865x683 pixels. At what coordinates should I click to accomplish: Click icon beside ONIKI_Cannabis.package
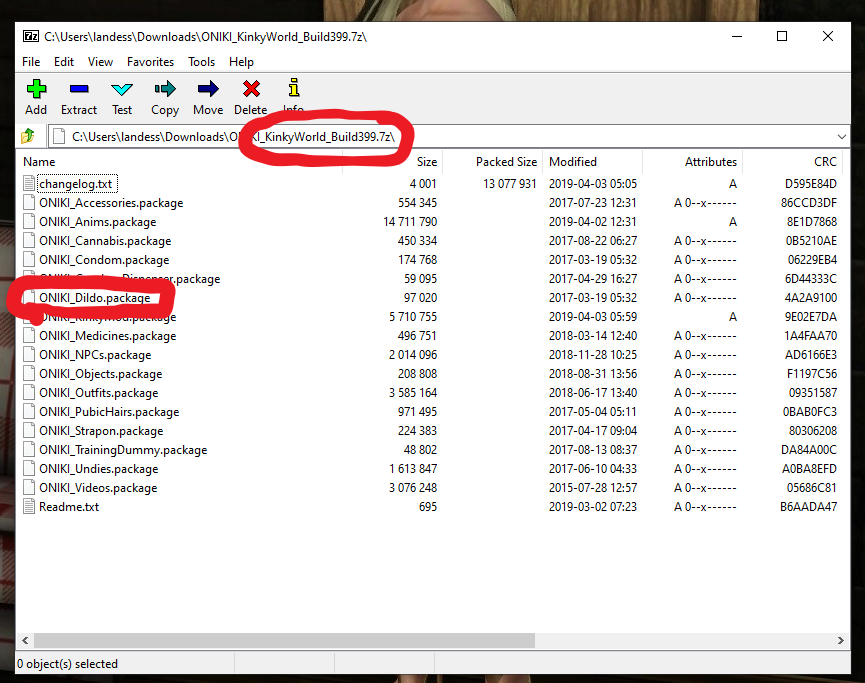(x=29, y=241)
